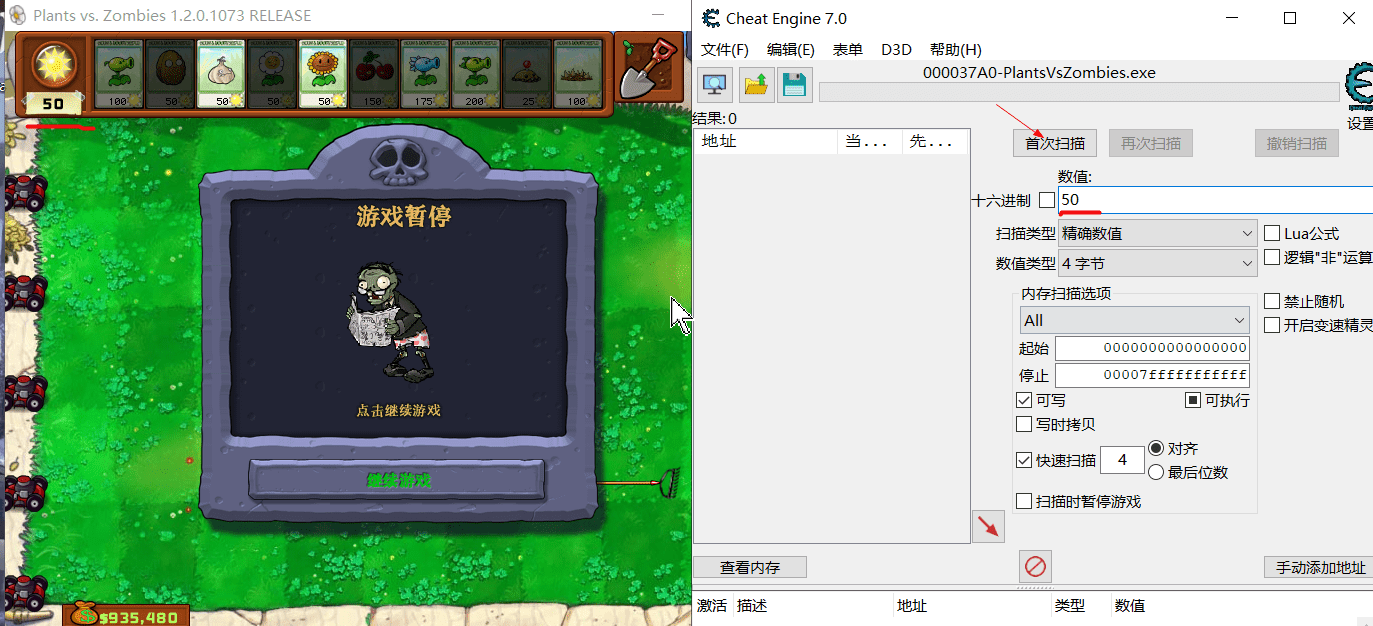Click the floppy disk save icon
1373x626 pixels.
click(x=795, y=84)
